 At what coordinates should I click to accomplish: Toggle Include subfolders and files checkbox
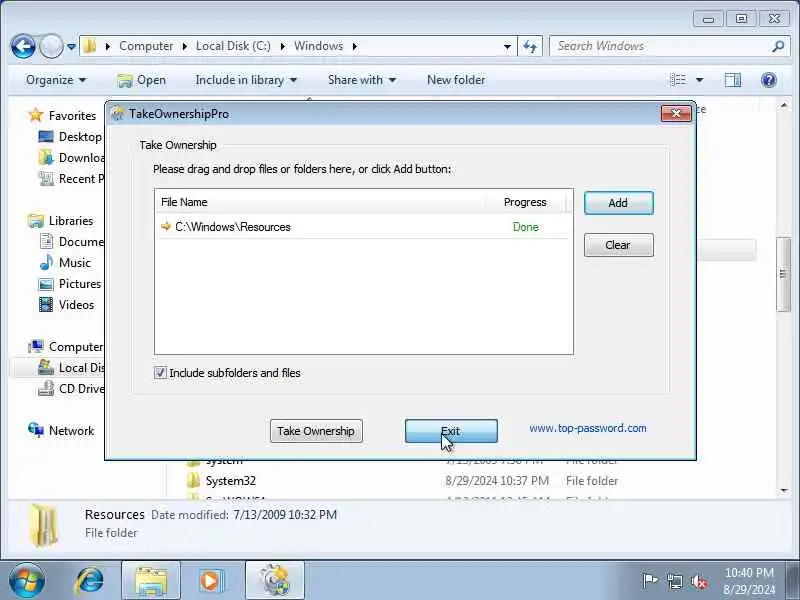[160, 373]
